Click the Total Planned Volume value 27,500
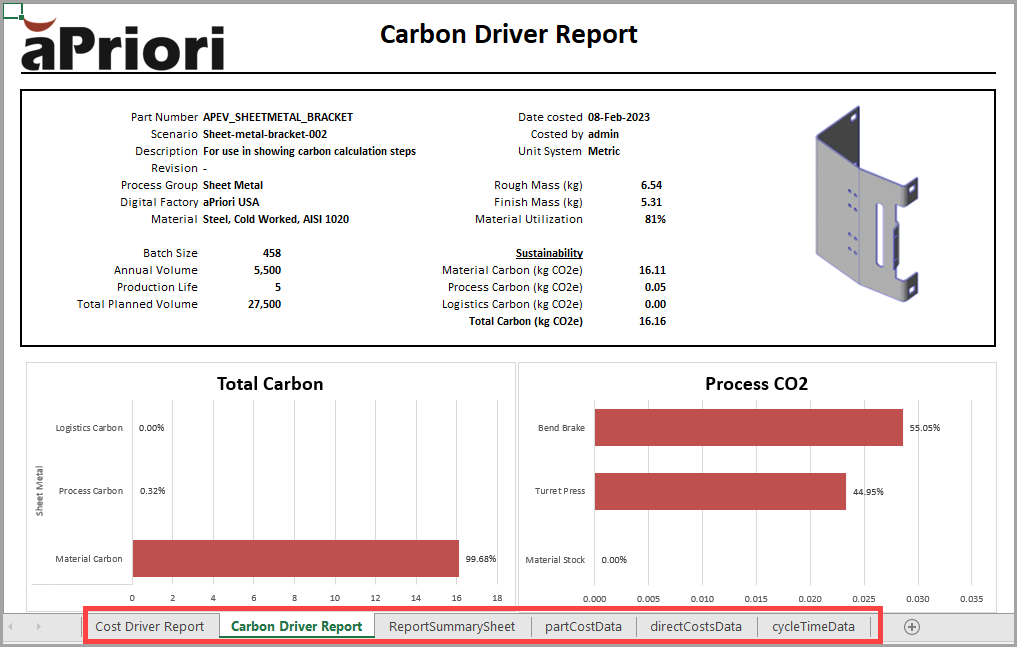 [265, 304]
